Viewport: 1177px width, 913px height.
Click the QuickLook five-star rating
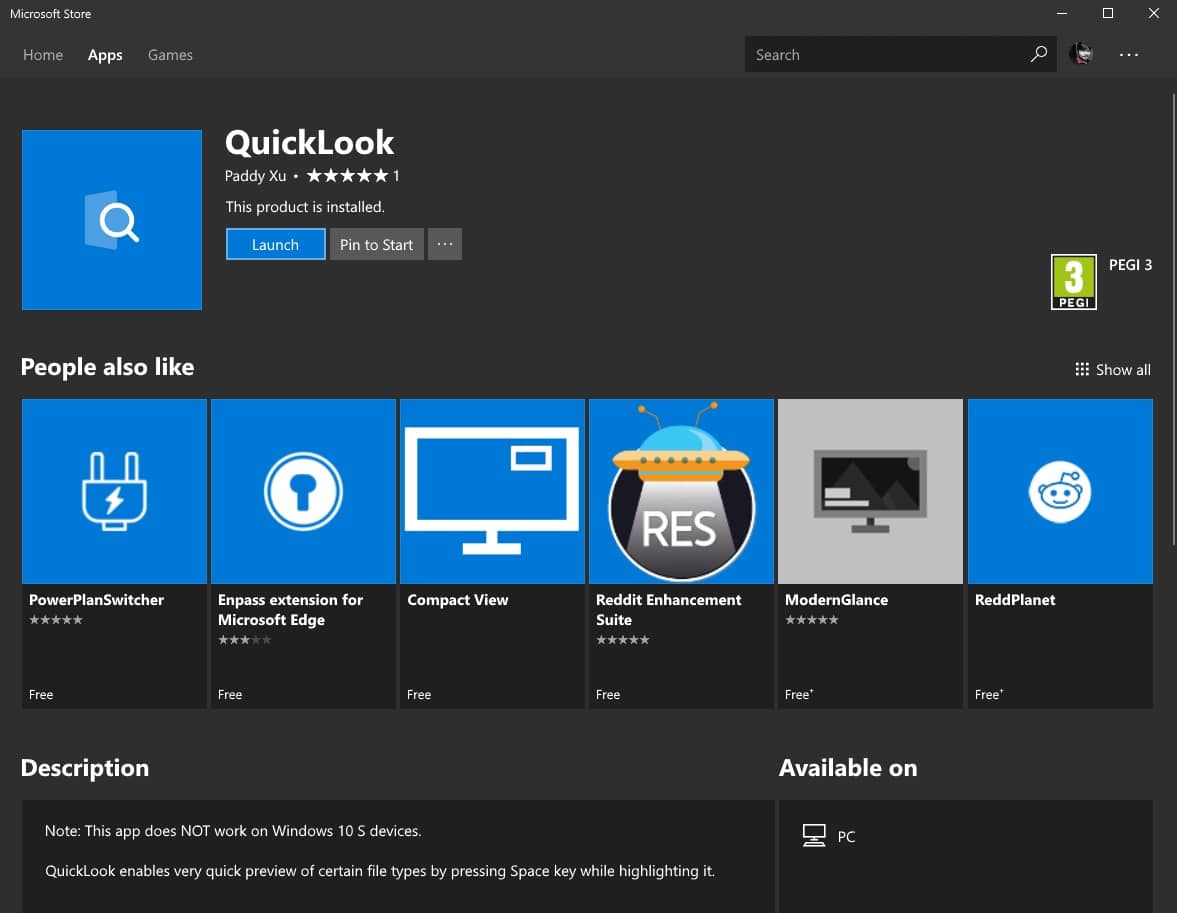[348, 176]
